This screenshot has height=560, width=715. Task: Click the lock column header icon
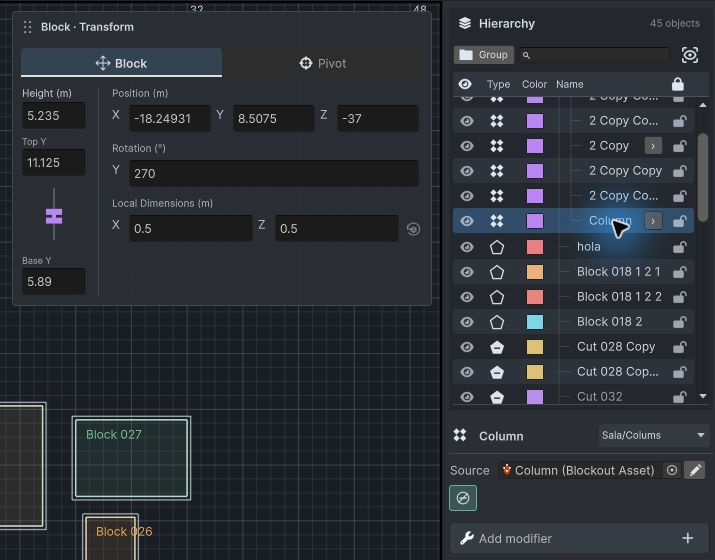pos(678,84)
